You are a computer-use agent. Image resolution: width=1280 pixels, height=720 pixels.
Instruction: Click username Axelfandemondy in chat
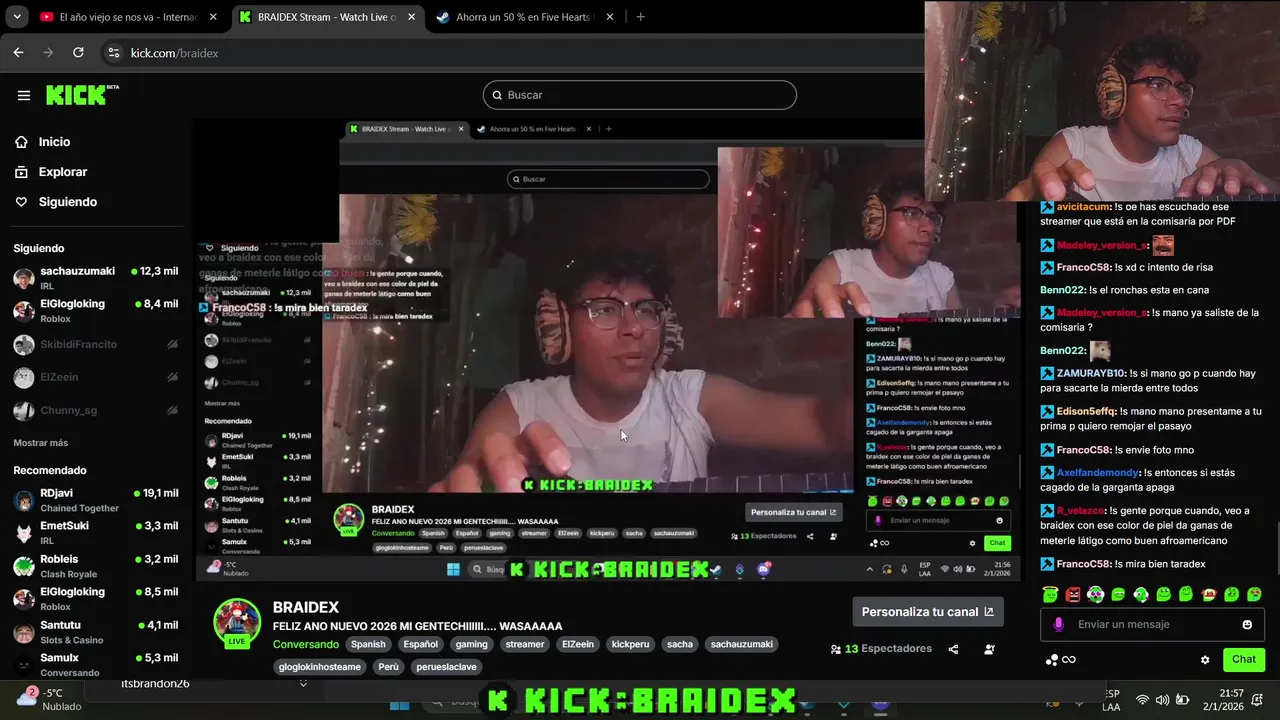tap(1098, 473)
